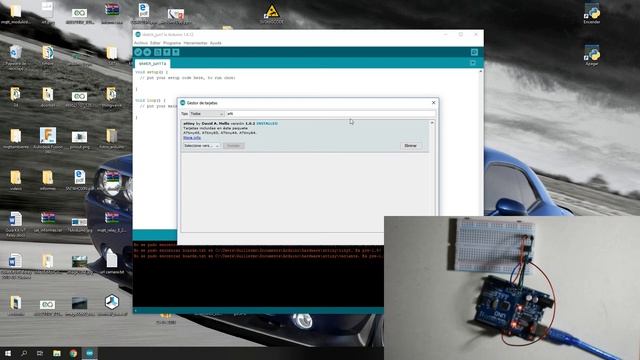Image resolution: width=640 pixels, height=360 pixels.
Task: Open the informes folder on desktop
Action: pyautogui.click(x=48, y=180)
